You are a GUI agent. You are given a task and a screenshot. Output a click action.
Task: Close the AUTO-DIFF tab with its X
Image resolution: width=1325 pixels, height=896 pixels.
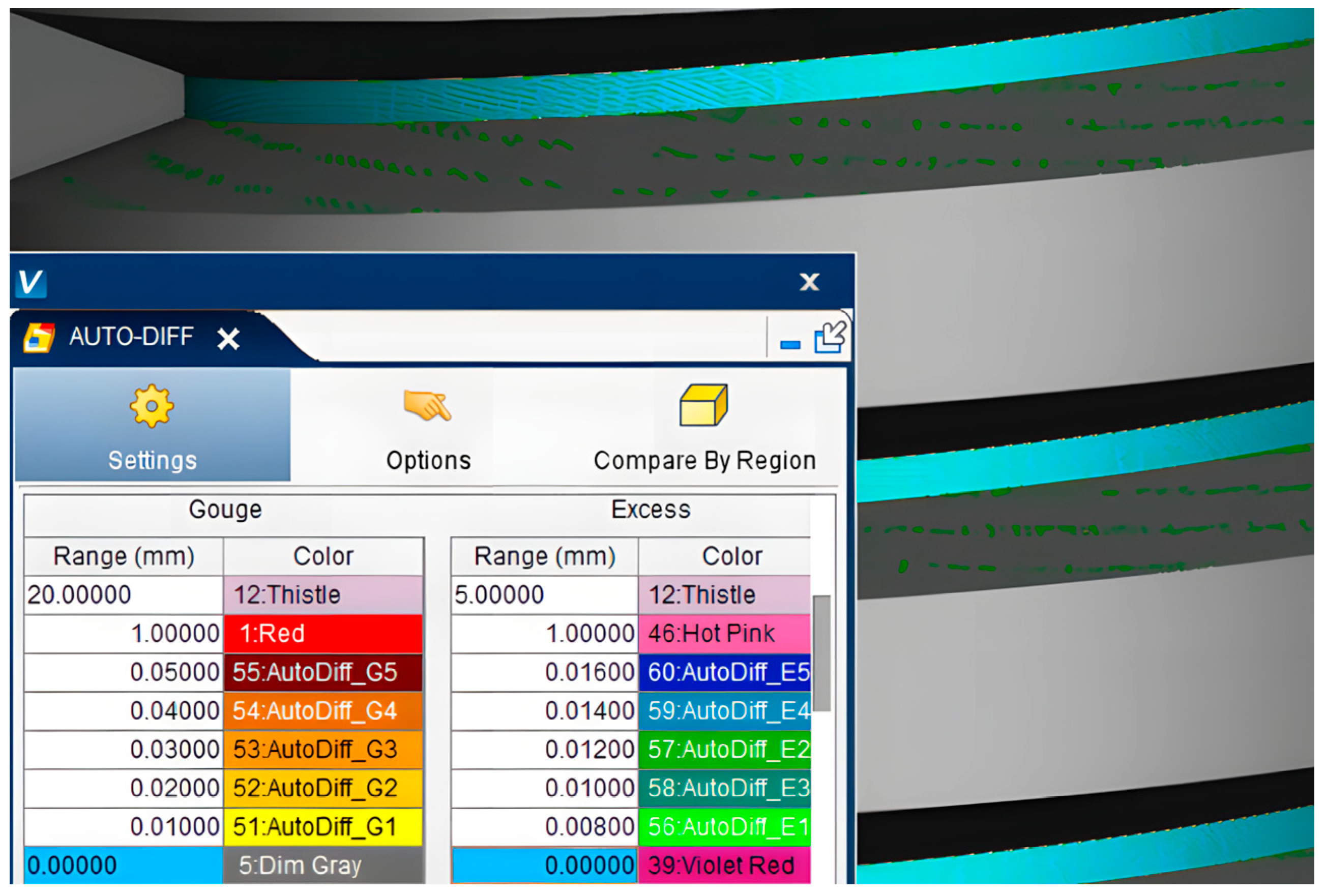[x=228, y=339]
